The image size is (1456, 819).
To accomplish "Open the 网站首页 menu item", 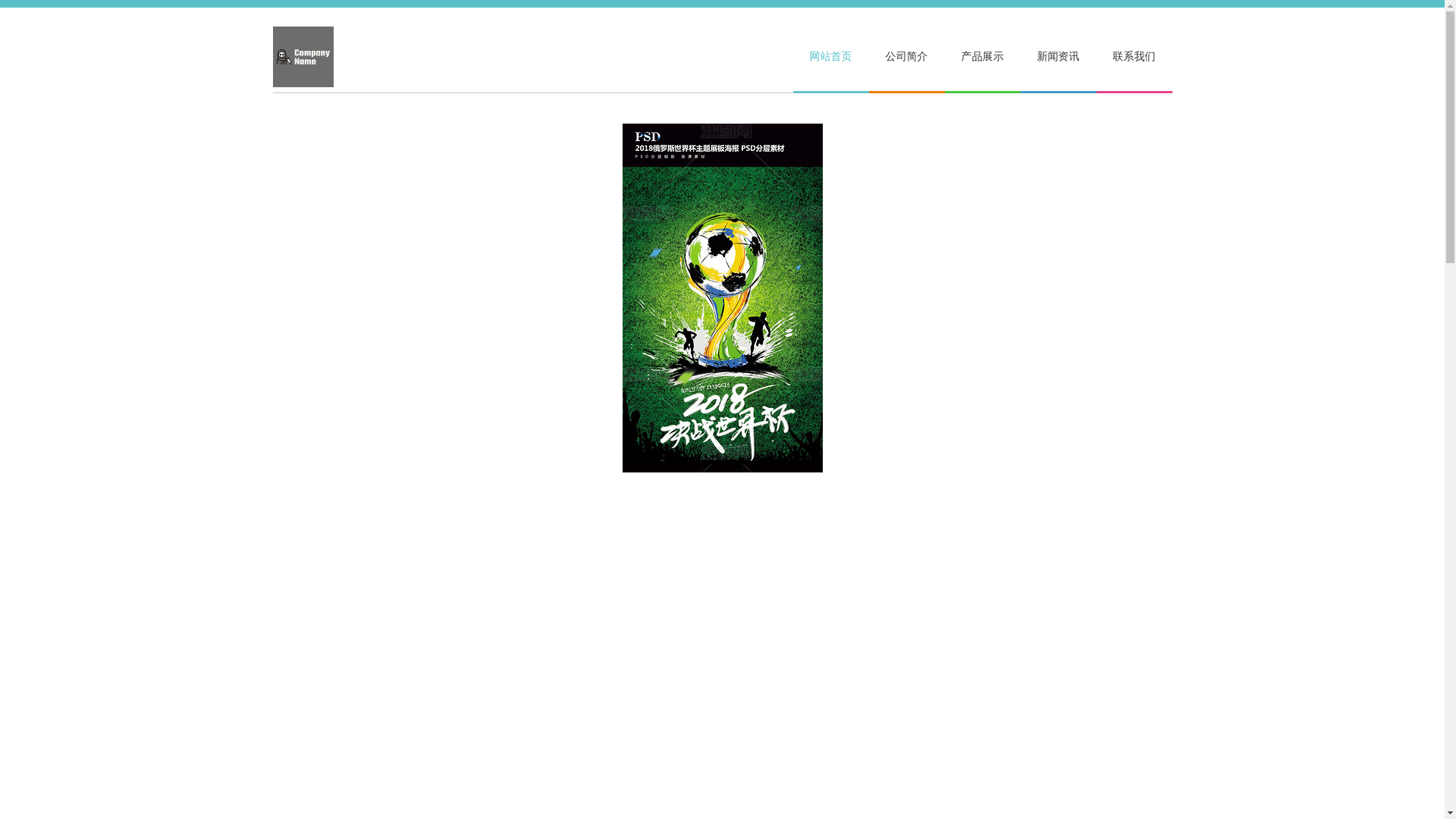I will [830, 57].
